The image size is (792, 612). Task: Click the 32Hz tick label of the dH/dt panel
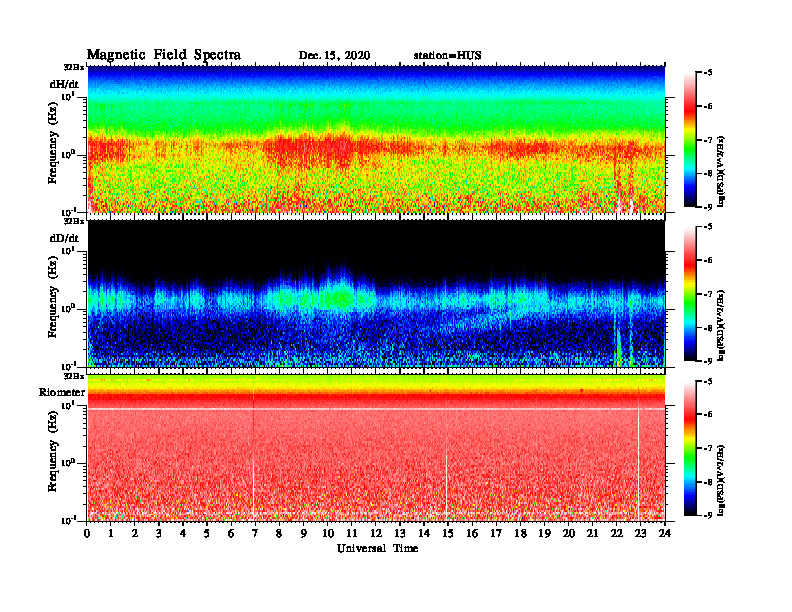coord(74,67)
